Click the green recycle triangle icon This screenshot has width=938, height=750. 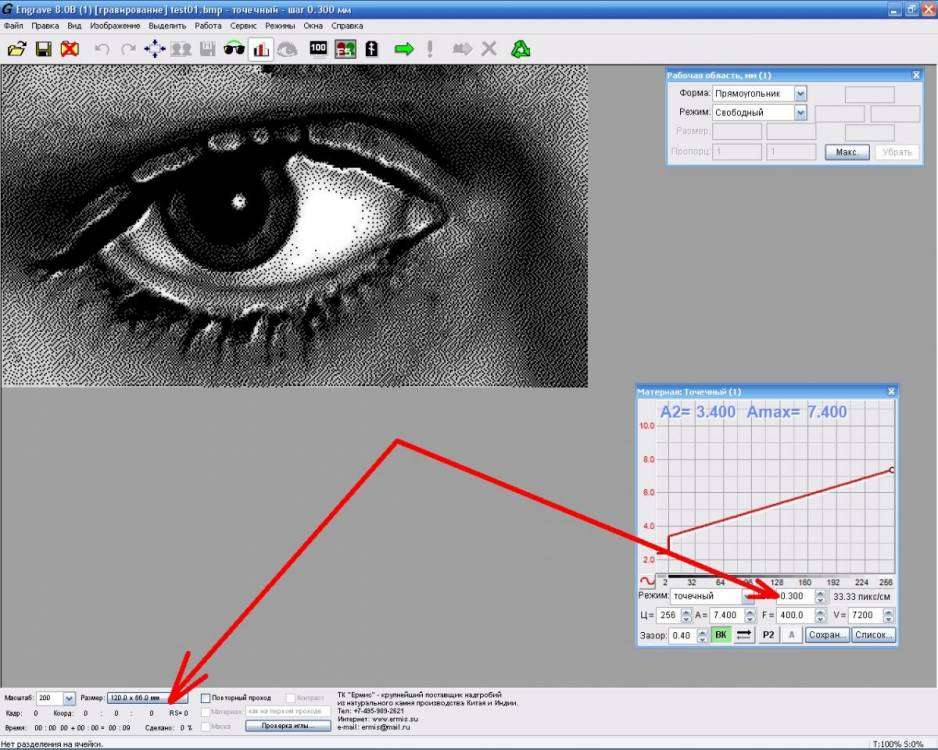[x=520, y=48]
